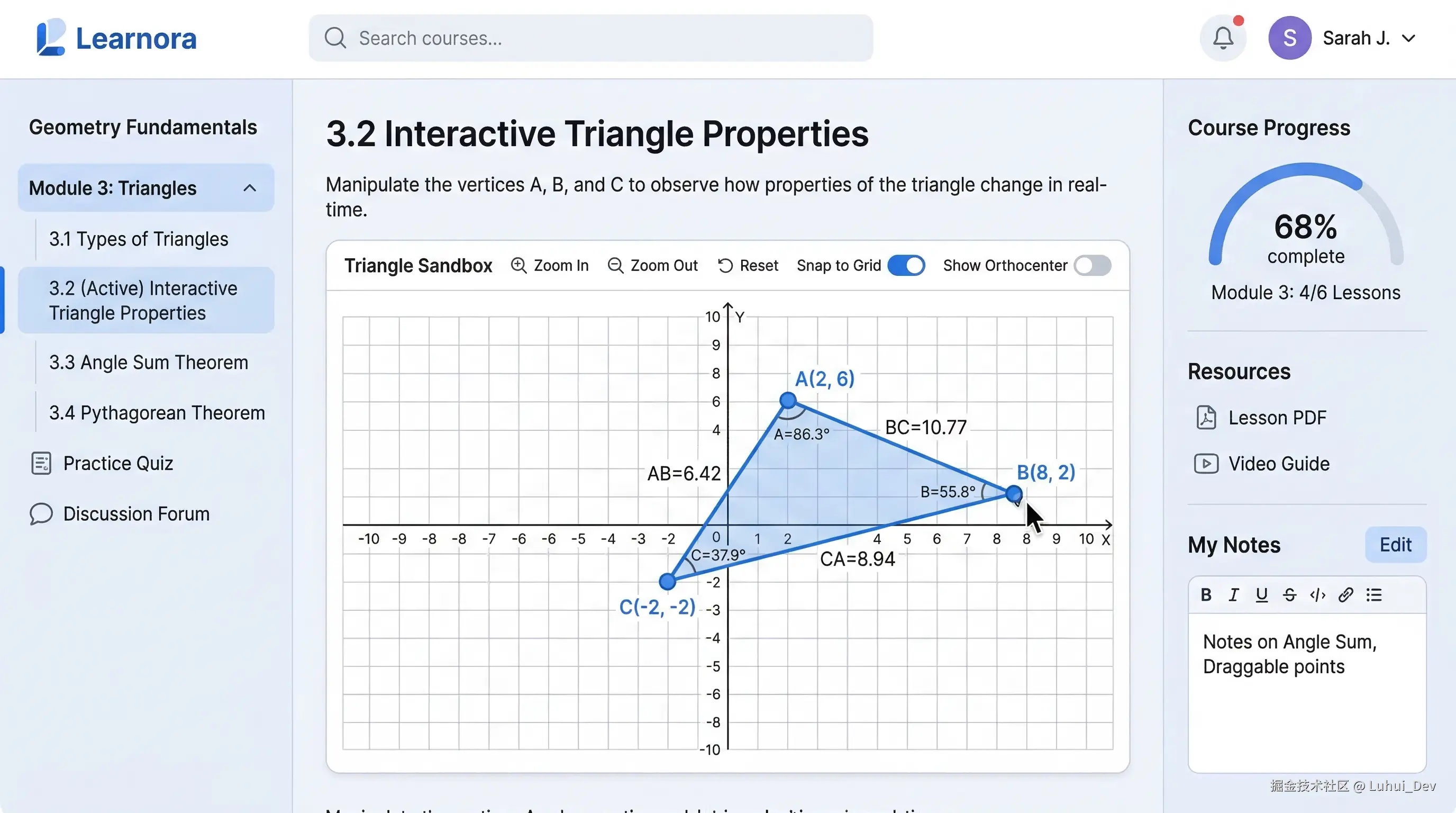Open the Lesson PDF resource
This screenshot has width=1456, height=813.
tap(1276, 418)
